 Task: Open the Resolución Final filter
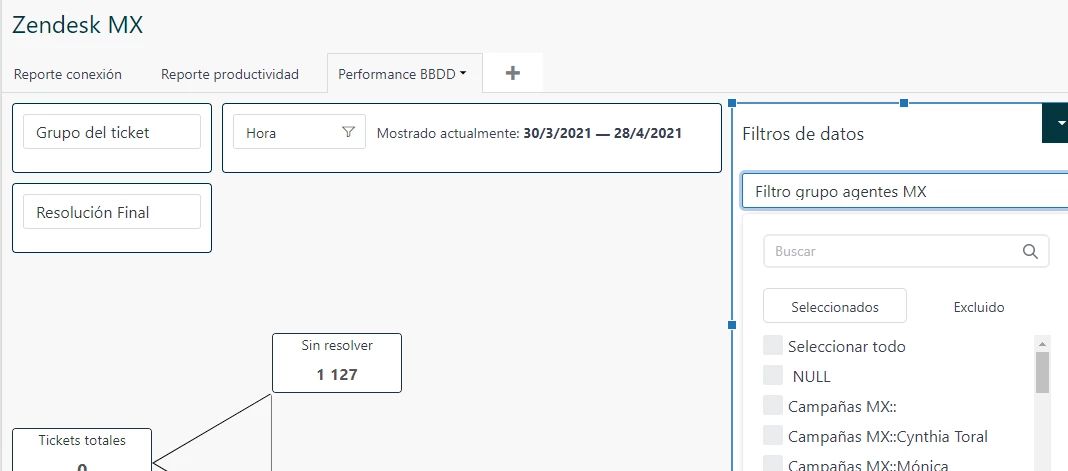click(112, 212)
